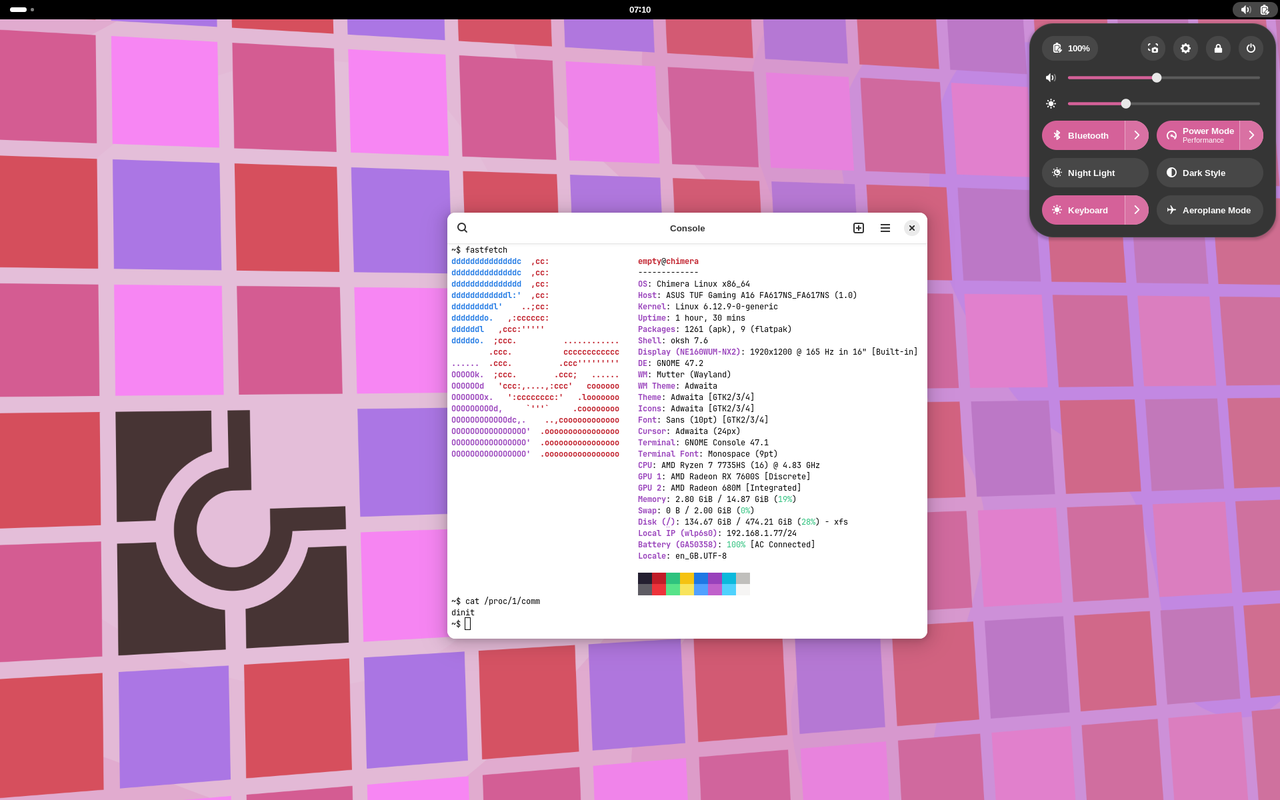Open Settings via the gear icon
This screenshot has width=1280, height=800.
point(1185,48)
